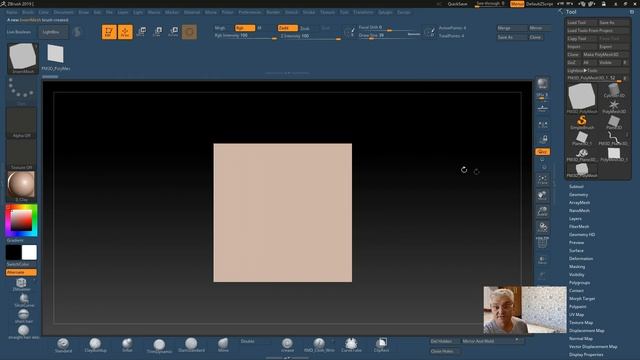
Task: Toggle the Menus button in title bar
Action: pyautogui.click(x=517, y=4)
